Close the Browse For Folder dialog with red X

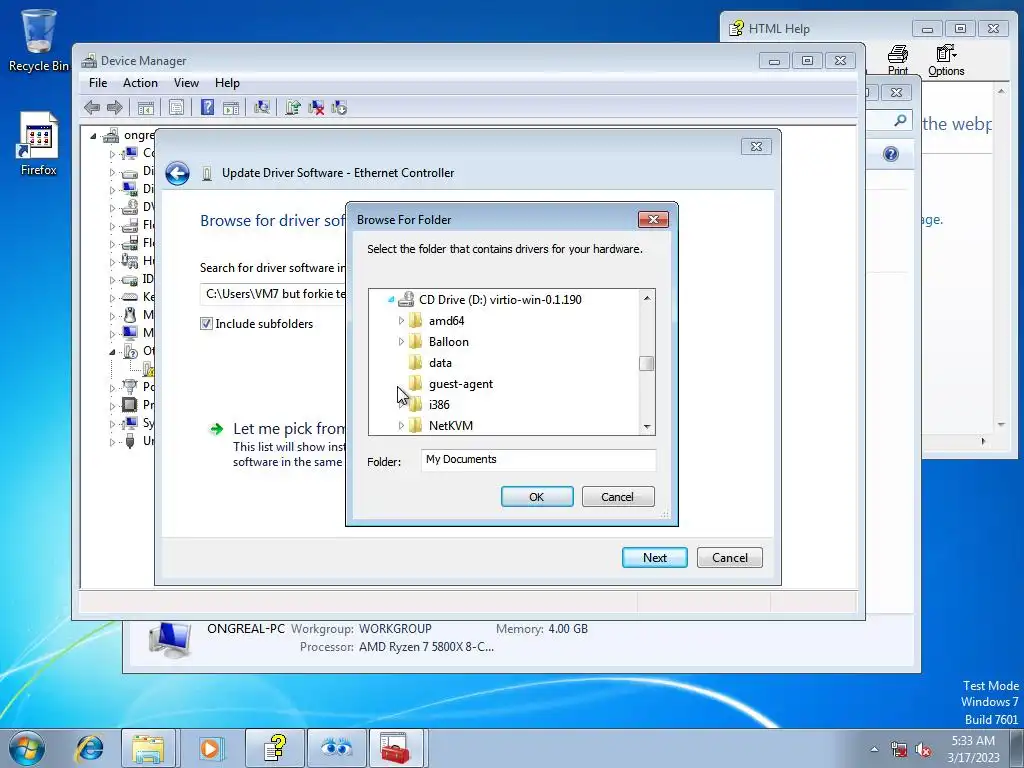click(x=653, y=219)
